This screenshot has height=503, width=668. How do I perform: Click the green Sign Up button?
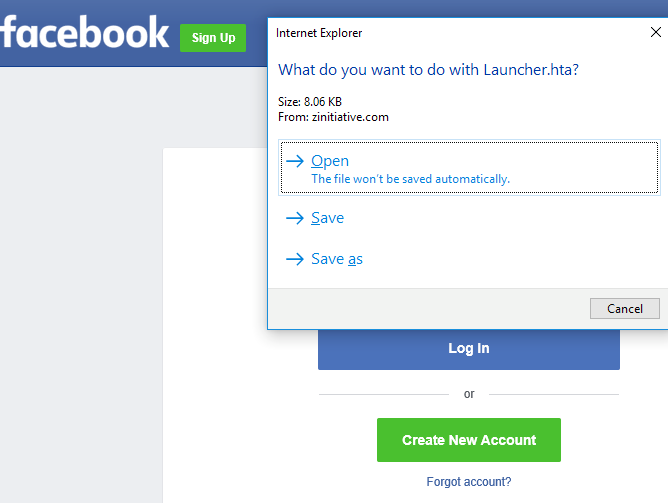(x=213, y=38)
